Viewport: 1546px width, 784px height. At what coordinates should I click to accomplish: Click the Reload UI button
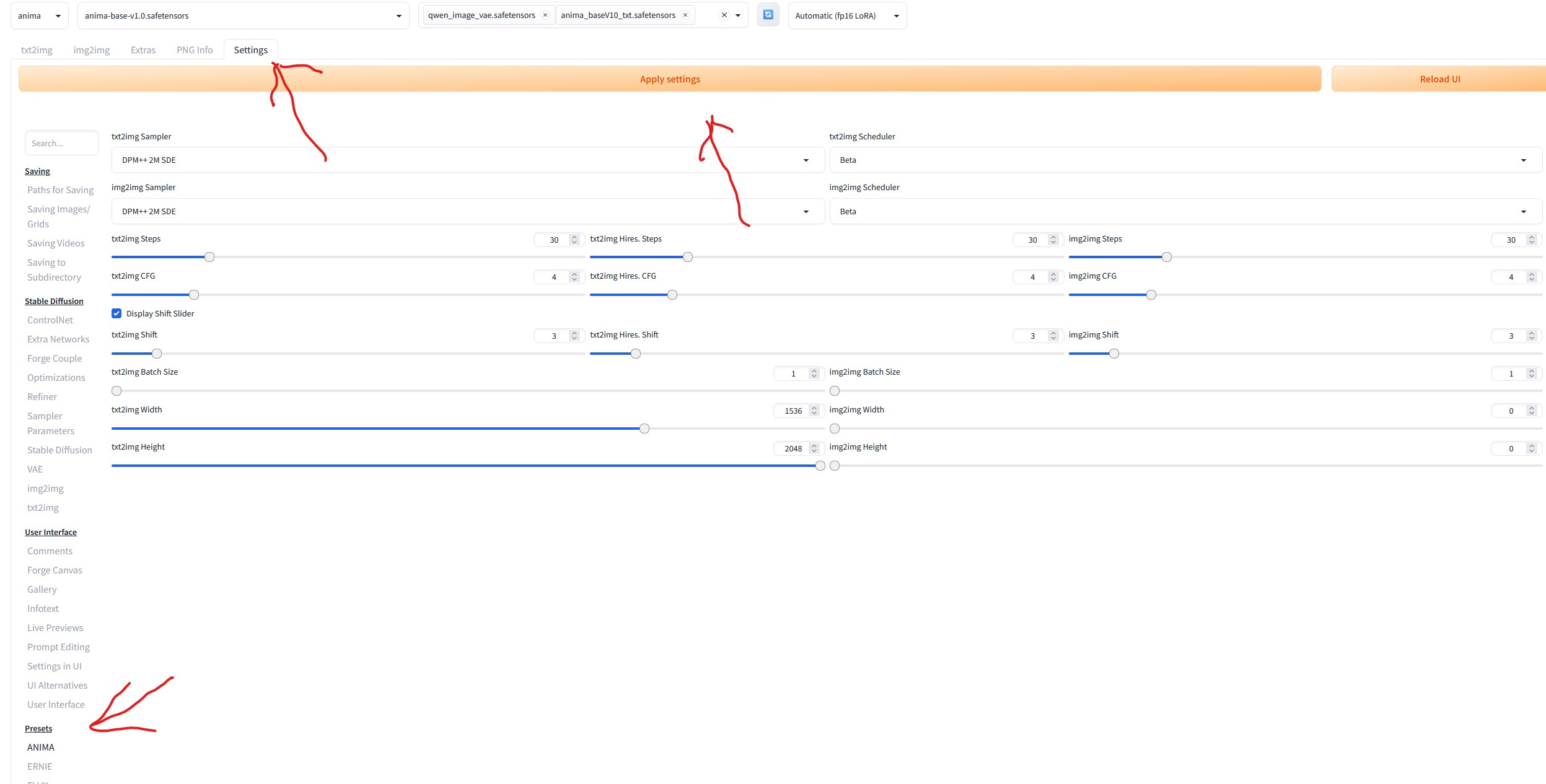pos(1439,79)
